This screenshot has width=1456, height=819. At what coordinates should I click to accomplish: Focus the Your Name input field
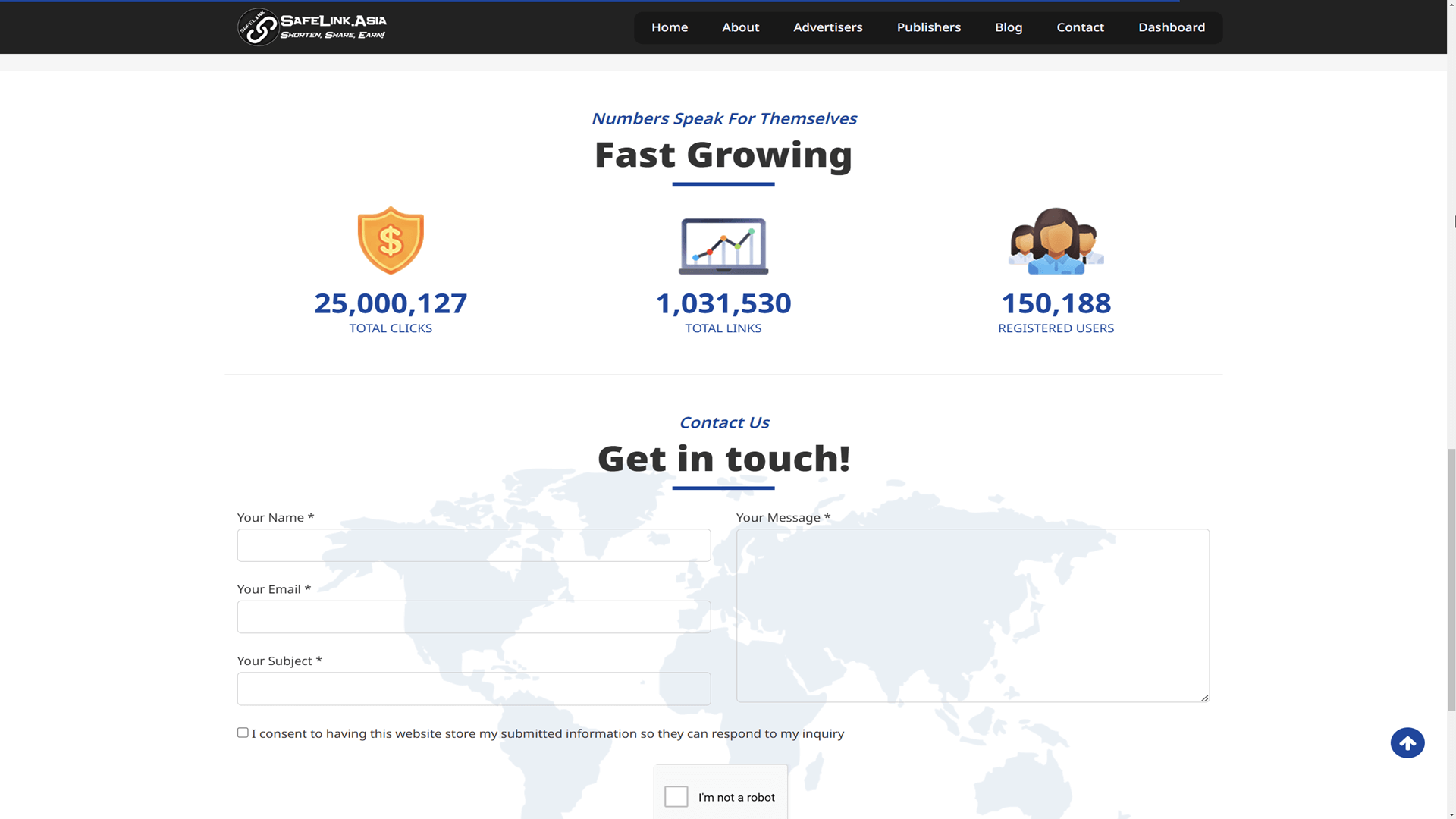(x=474, y=545)
